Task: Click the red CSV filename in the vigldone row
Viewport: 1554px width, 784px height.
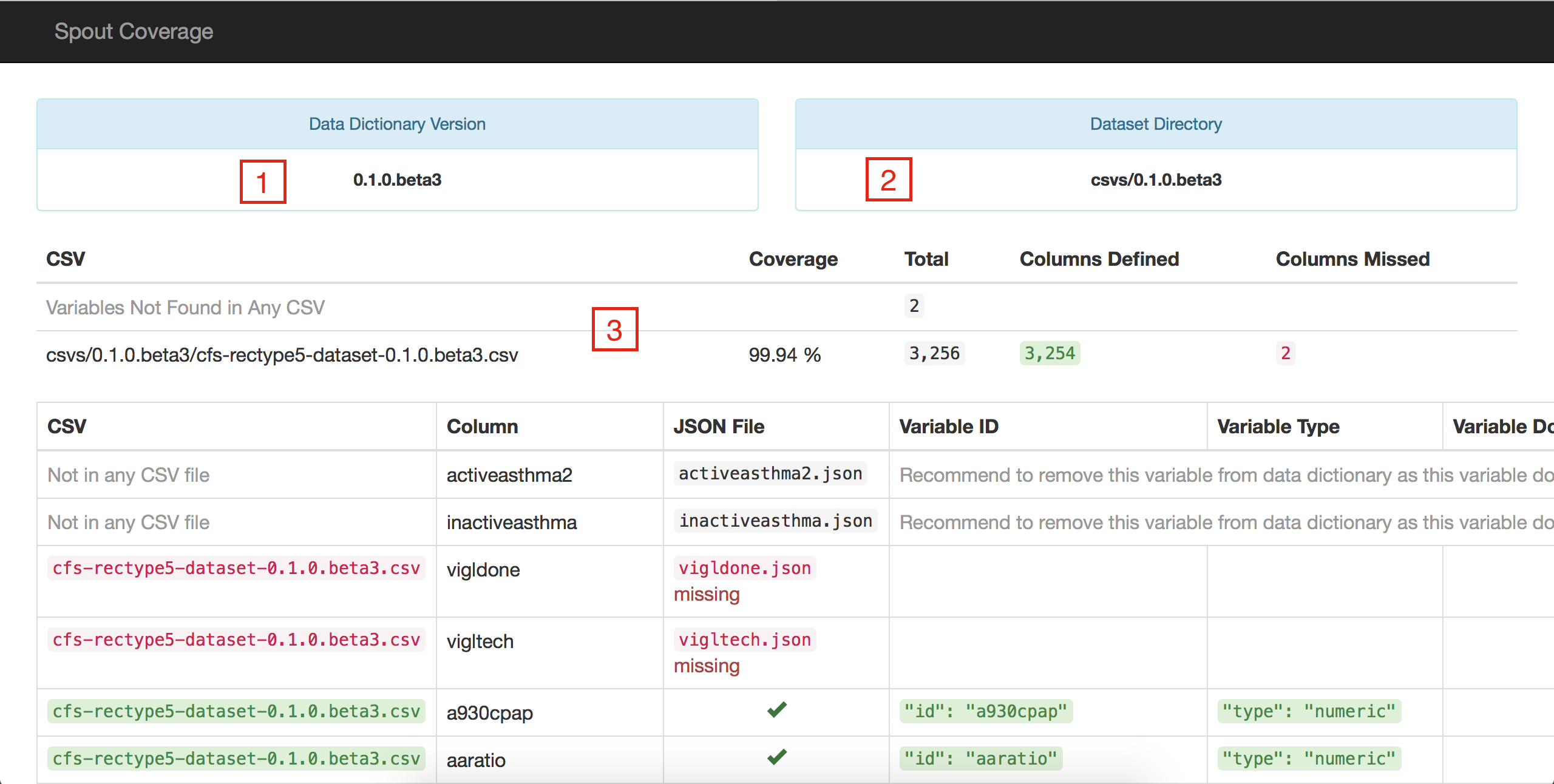Action: 236,568
